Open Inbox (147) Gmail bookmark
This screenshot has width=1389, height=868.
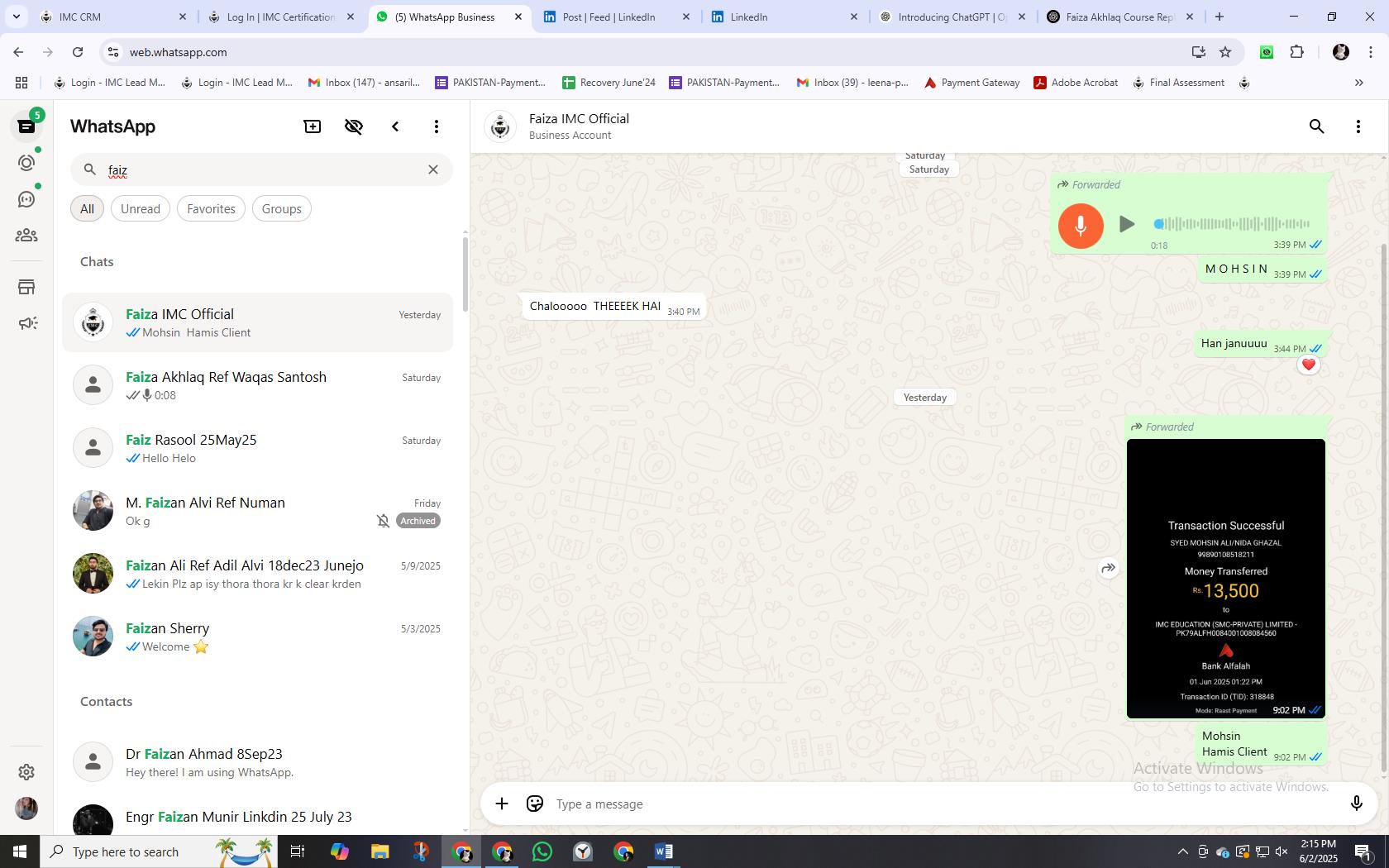pyautogui.click(x=364, y=83)
